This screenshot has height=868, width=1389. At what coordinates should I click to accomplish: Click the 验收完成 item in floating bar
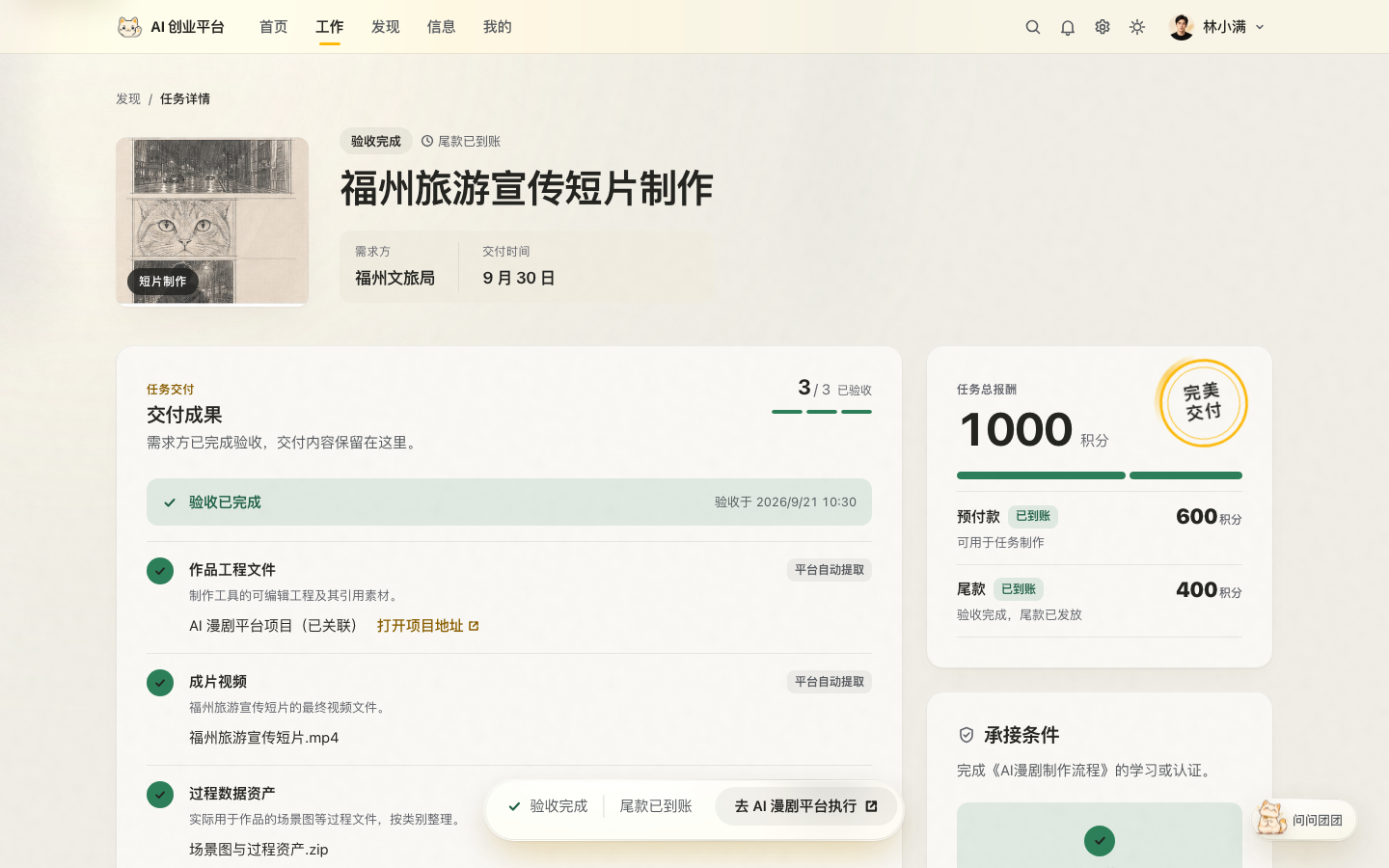coord(548,806)
